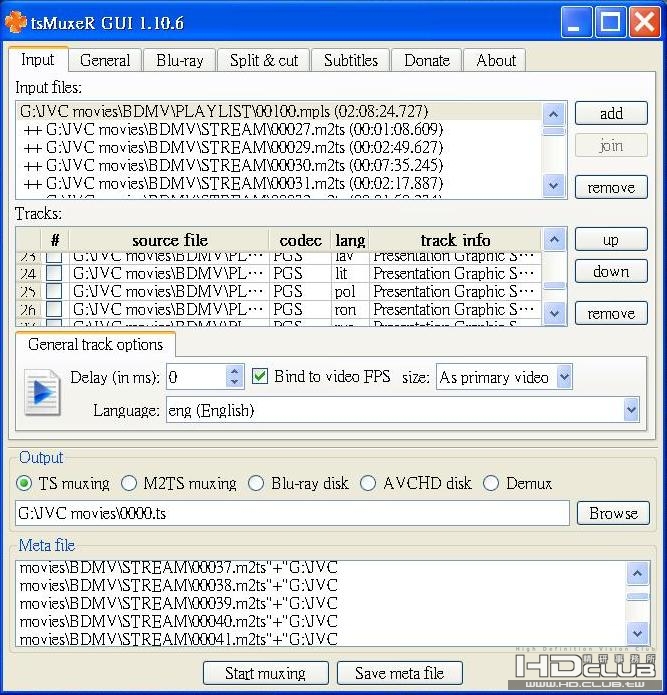
Task: Click meta file line with 00039.m2ts
Action: tap(179, 603)
